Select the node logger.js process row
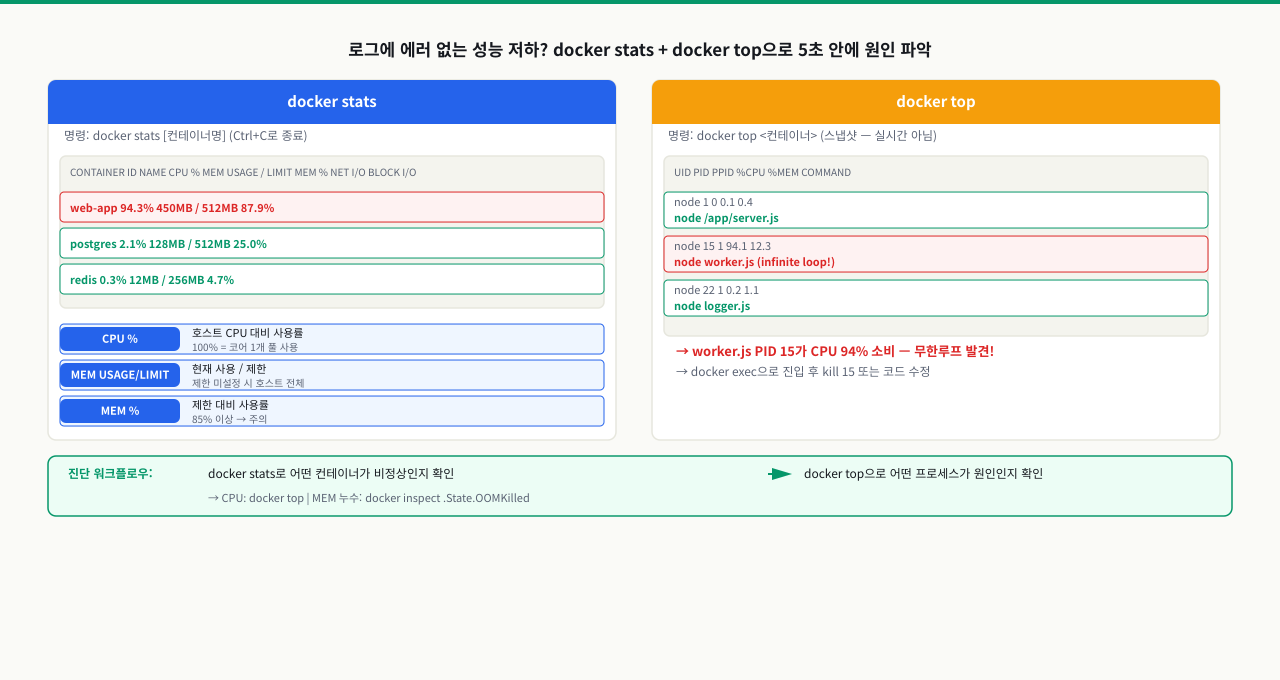Screen dimensions: 1280x680 pos(936,298)
